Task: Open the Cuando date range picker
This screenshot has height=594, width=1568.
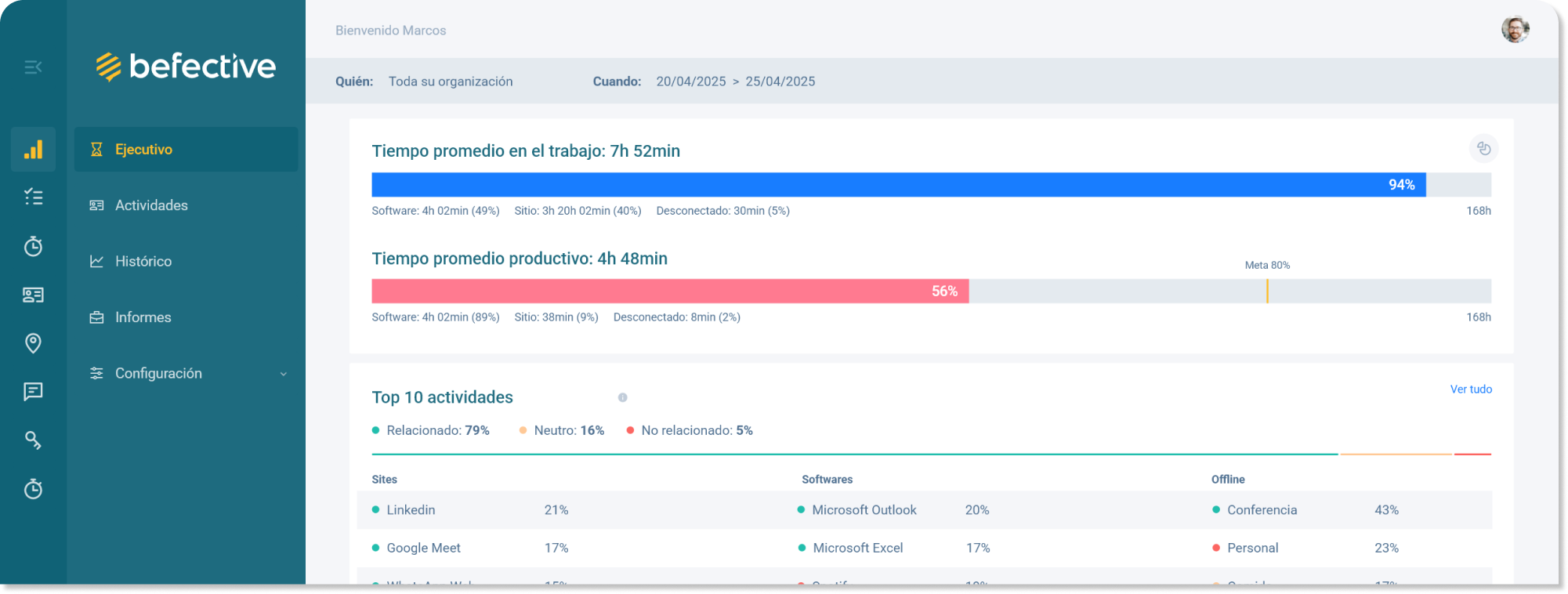Action: [x=735, y=81]
